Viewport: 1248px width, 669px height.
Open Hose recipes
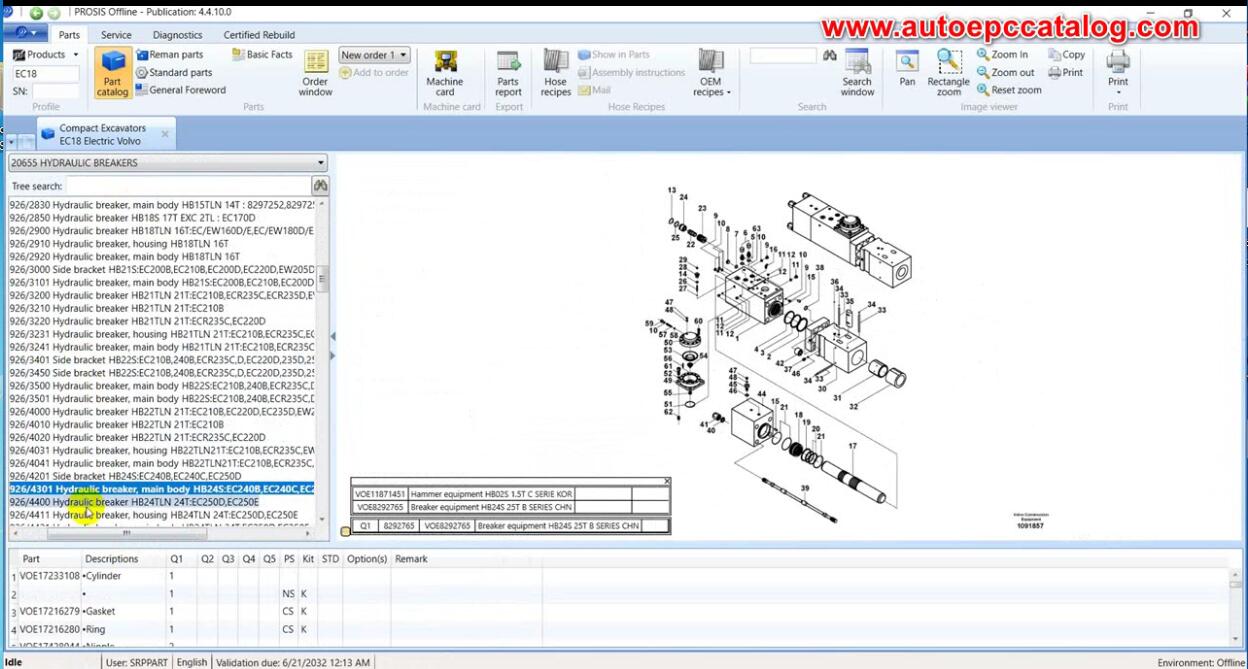(x=556, y=73)
